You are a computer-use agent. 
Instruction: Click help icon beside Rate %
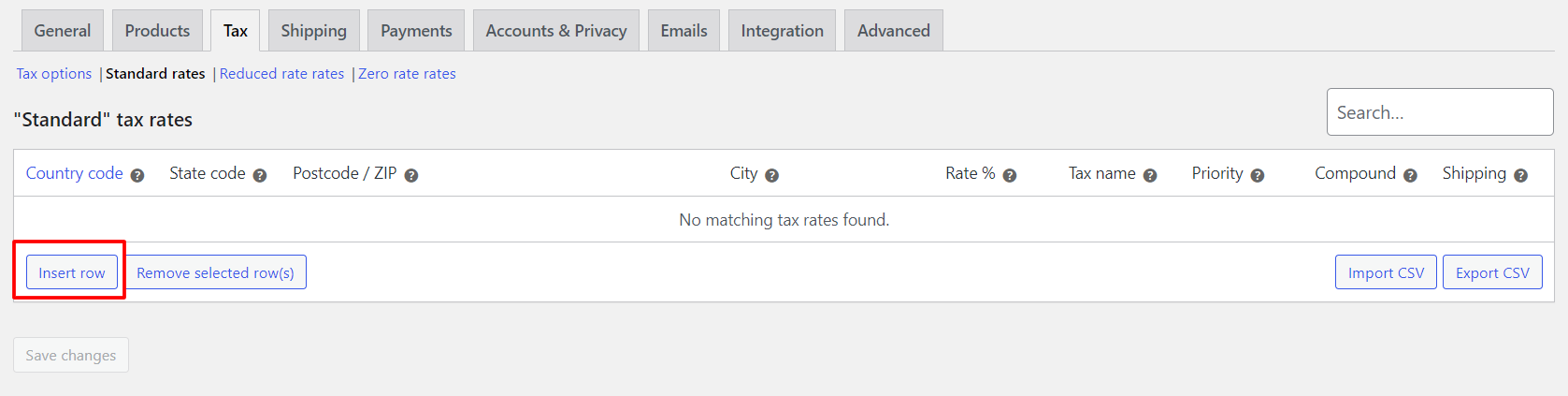pyautogui.click(x=1010, y=175)
